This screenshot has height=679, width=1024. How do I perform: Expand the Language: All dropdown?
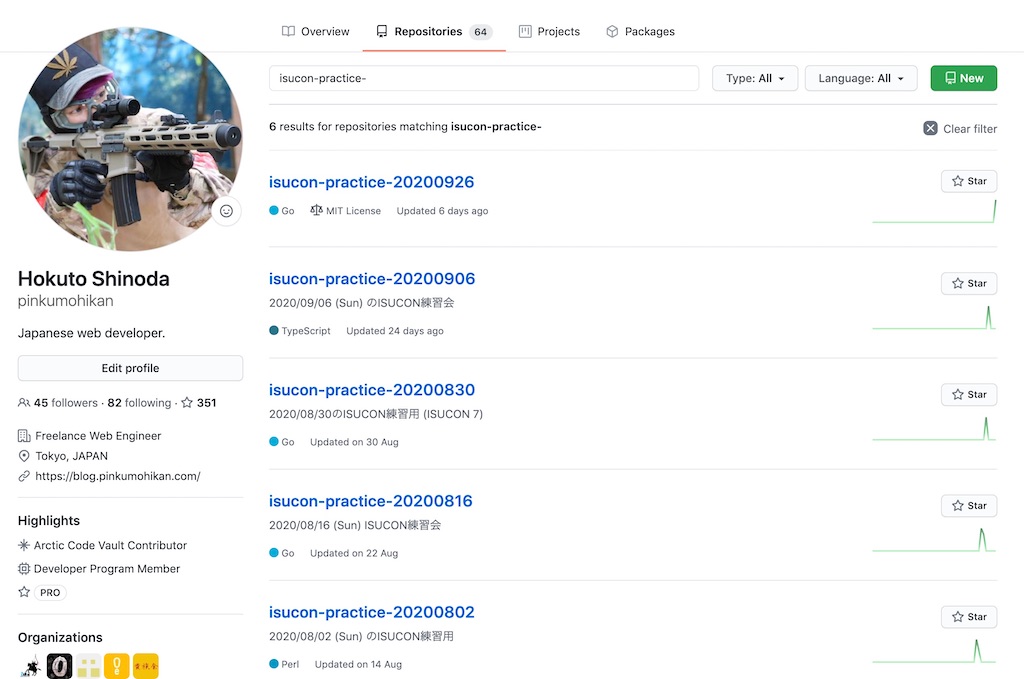pyautogui.click(x=861, y=78)
